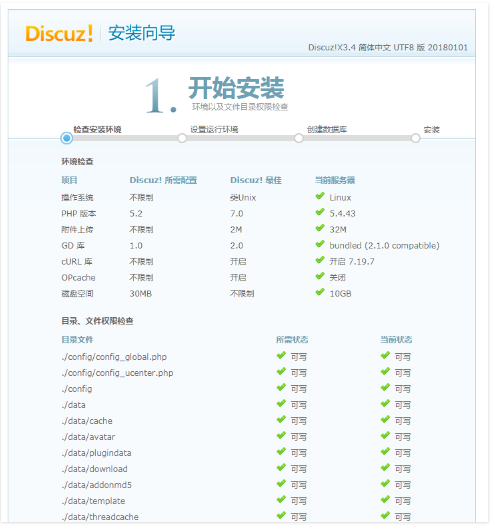
Task: Click required-status check for ./data/template
Action: tap(281, 500)
